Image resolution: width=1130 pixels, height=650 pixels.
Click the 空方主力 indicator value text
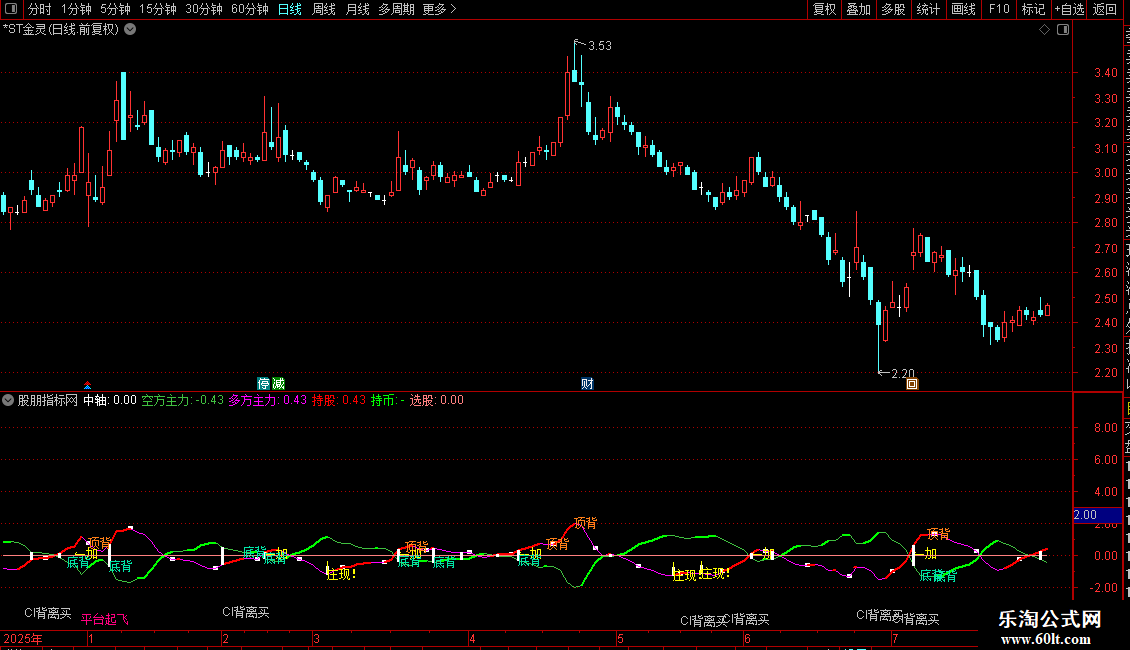(182, 400)
